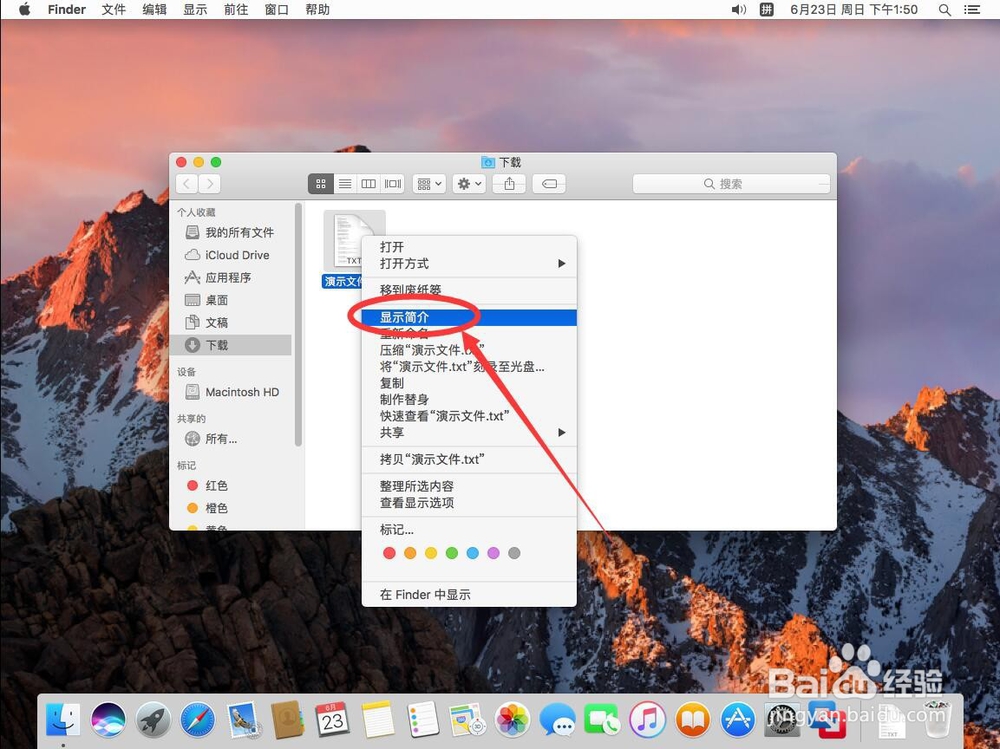
Task: Open 我的所有文件 in sidebar
Action: [232, 232]
